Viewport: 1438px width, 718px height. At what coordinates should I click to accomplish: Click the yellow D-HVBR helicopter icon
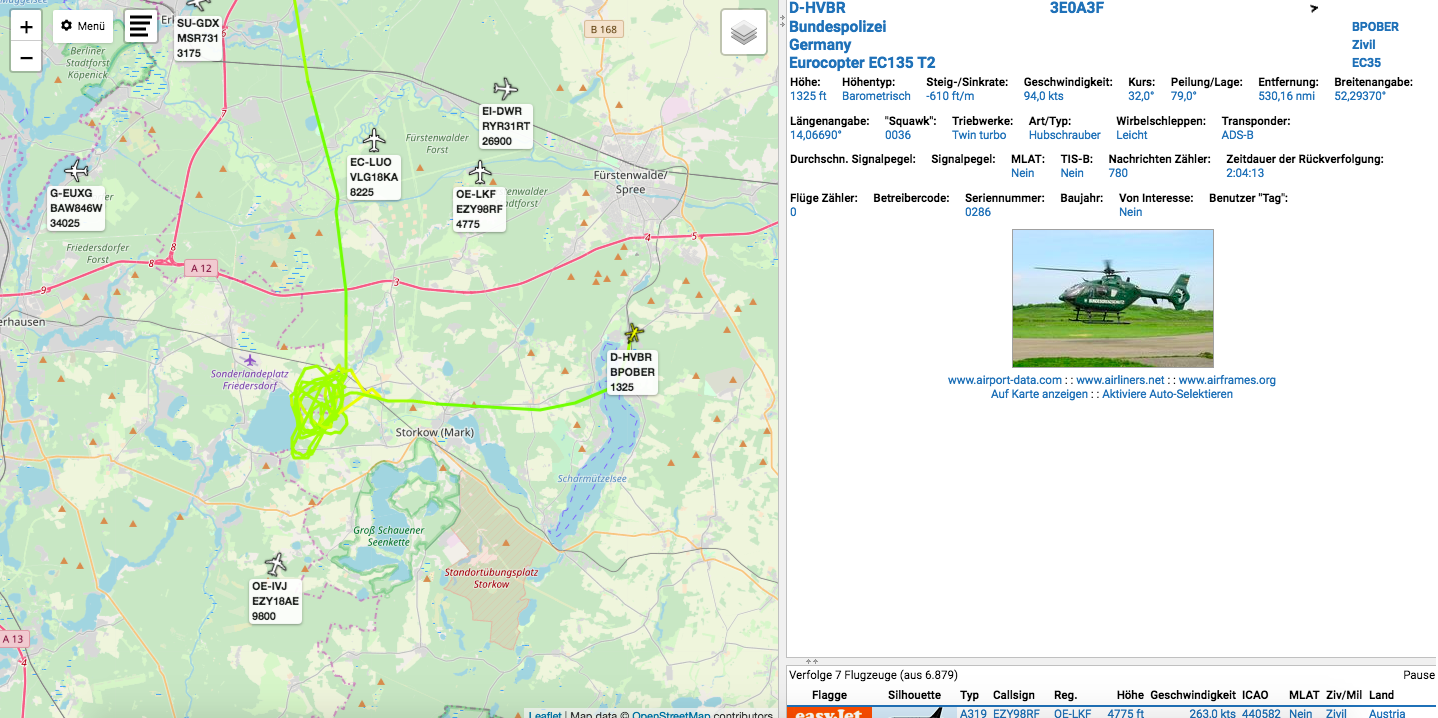click(x=632, y=332)
